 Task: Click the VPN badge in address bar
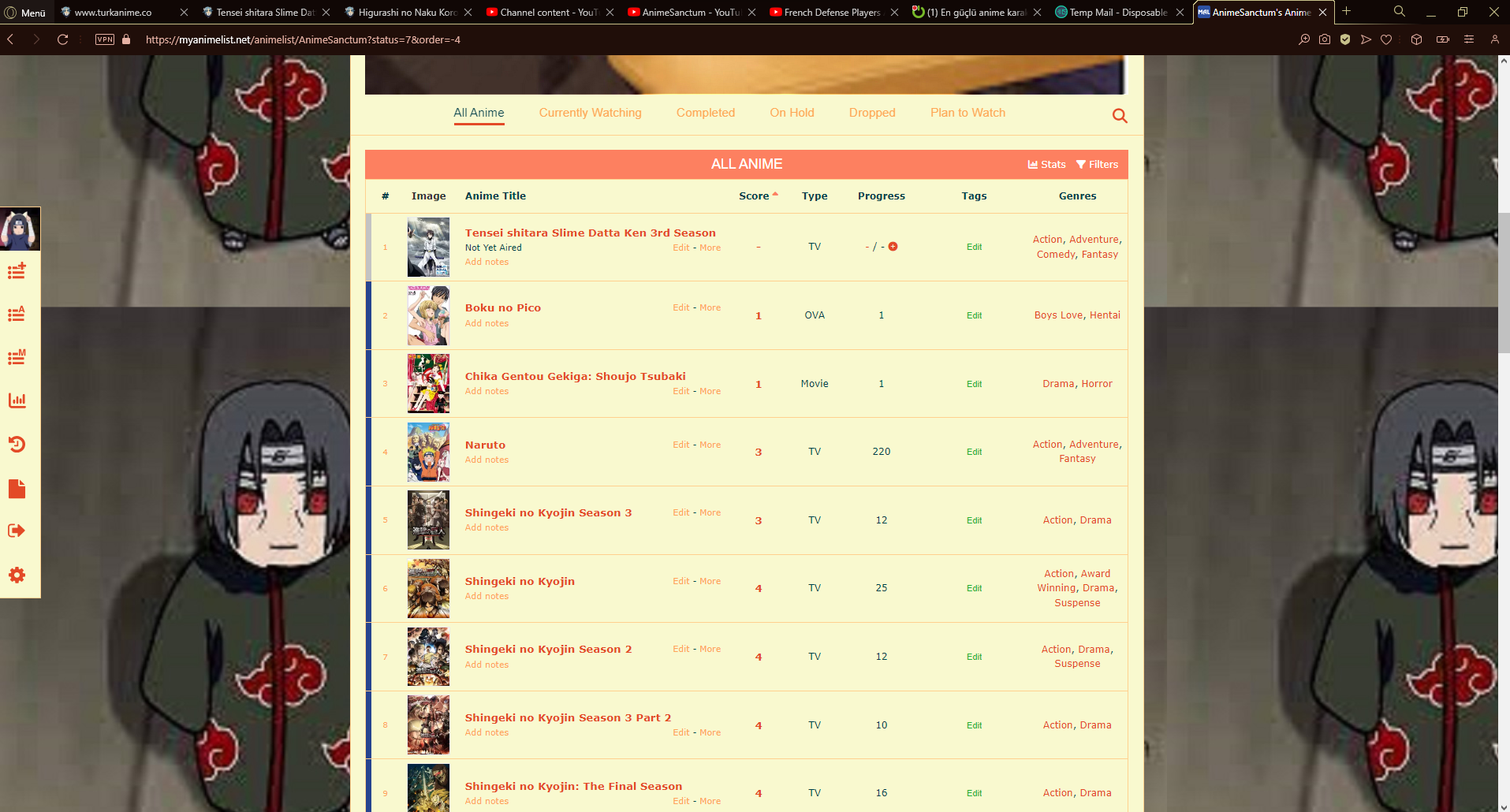point(105,39)
